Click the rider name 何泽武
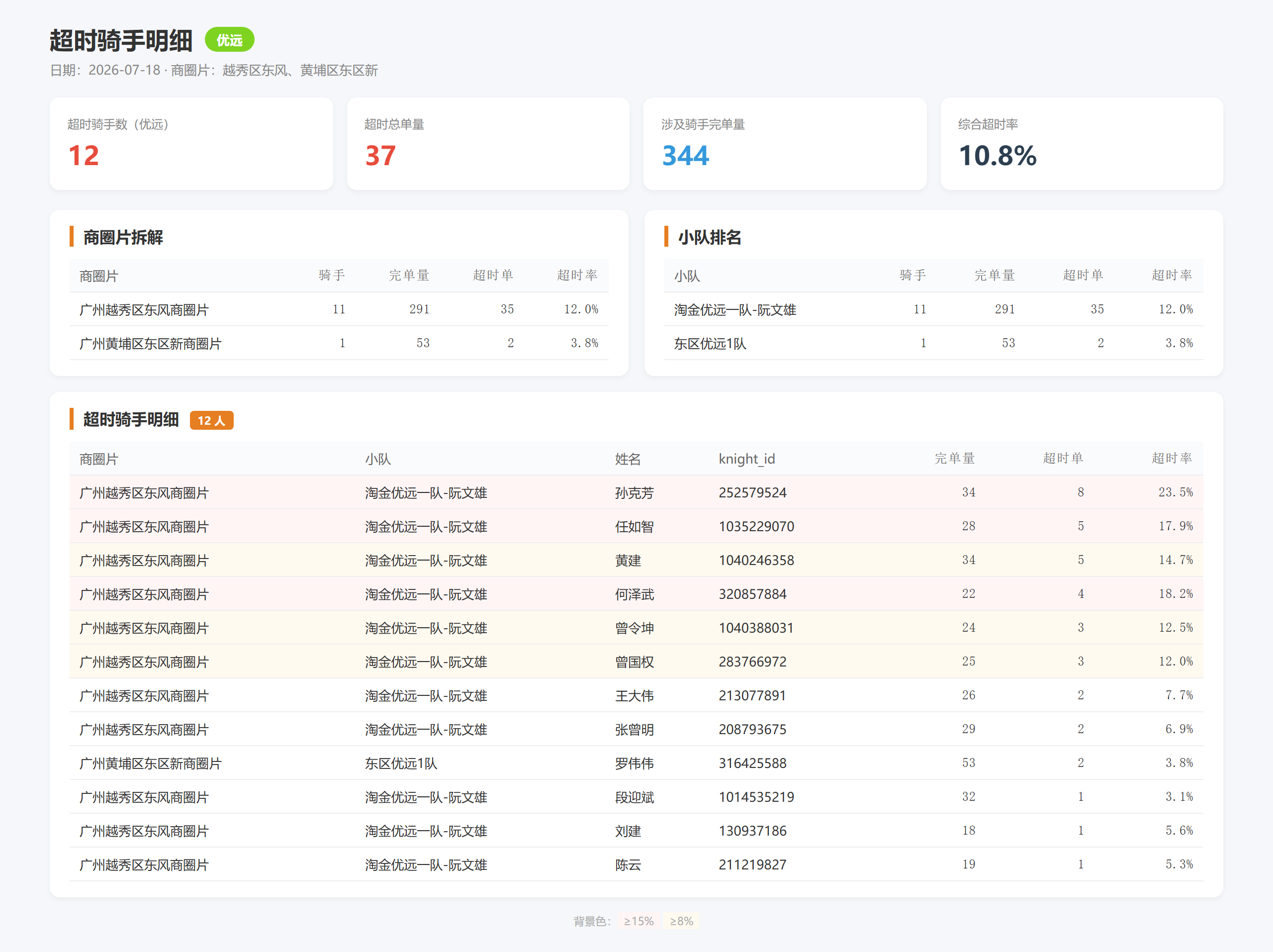This screenshot has height=952, width=1273. point(634,594)
